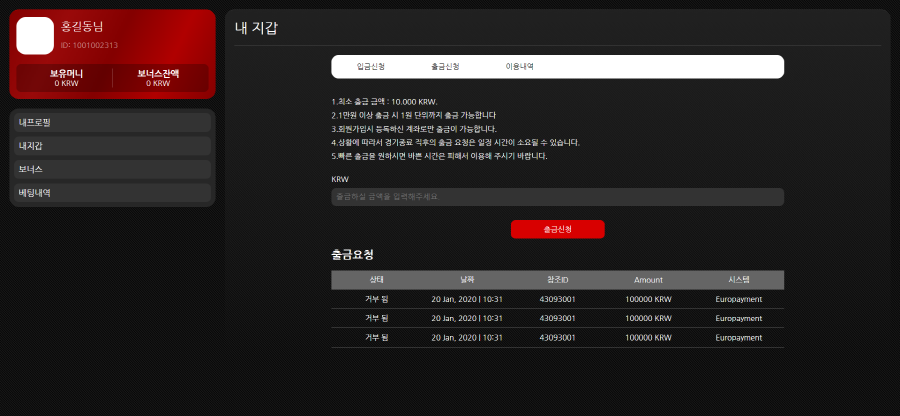Image resolution: width=900 pixels, height=416 pixels.
Task: Go to 내지갑 in the sidebar
Action: click(x=112, y=146)
